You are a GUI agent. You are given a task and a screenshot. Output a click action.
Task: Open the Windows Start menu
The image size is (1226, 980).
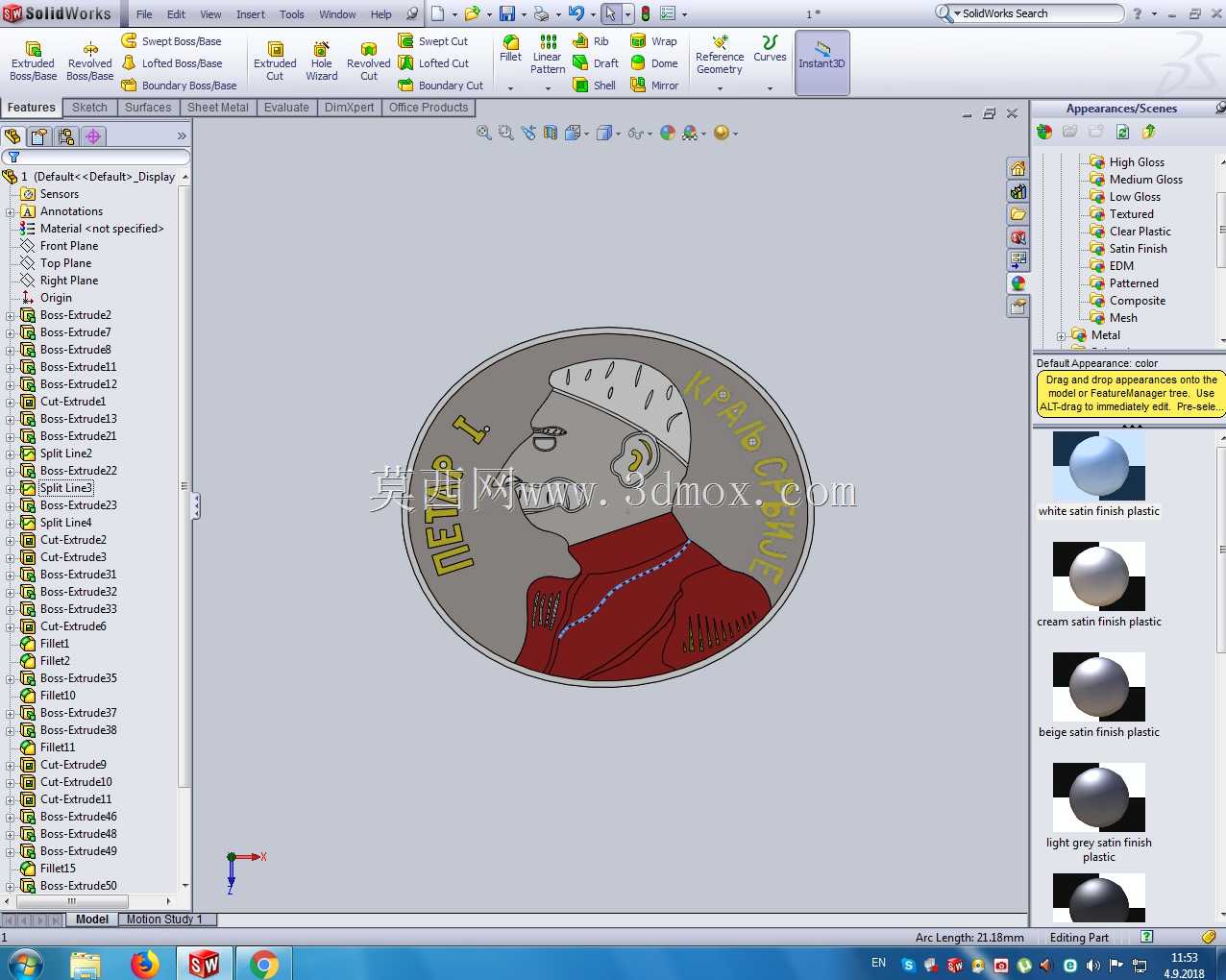[26, 964]
